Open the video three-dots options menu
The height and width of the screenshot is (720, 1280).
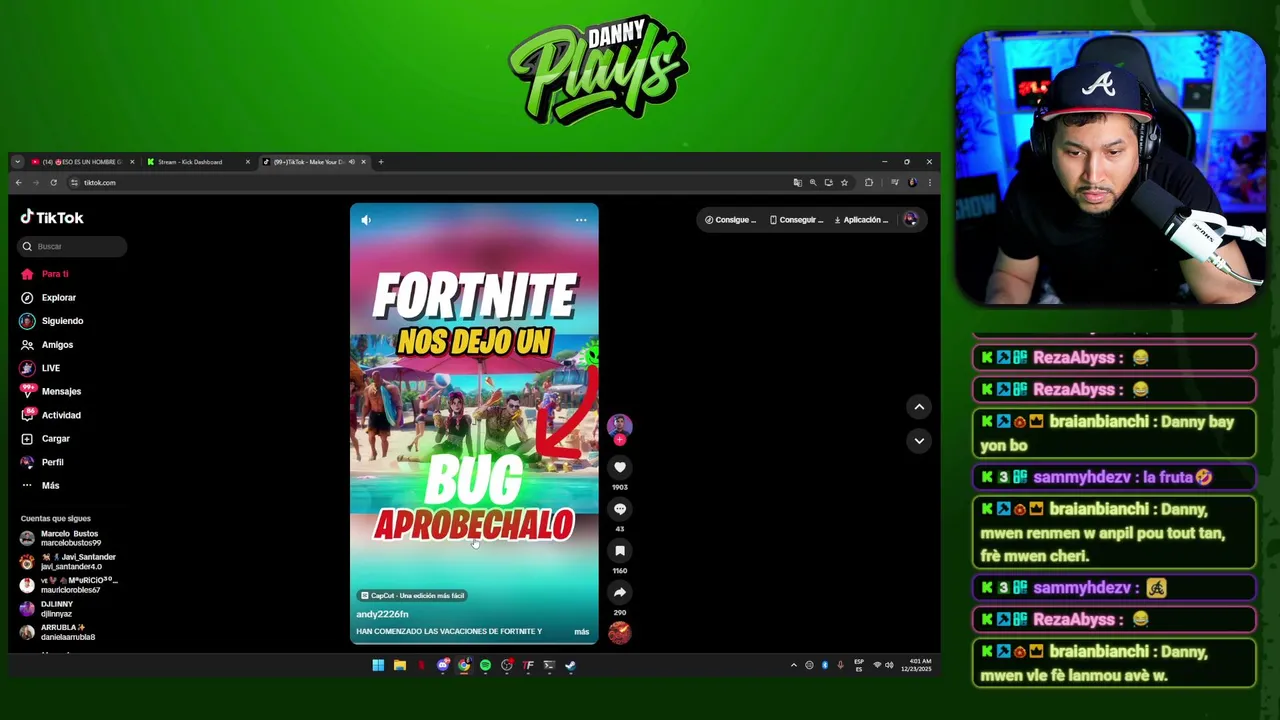coord(581,220)
